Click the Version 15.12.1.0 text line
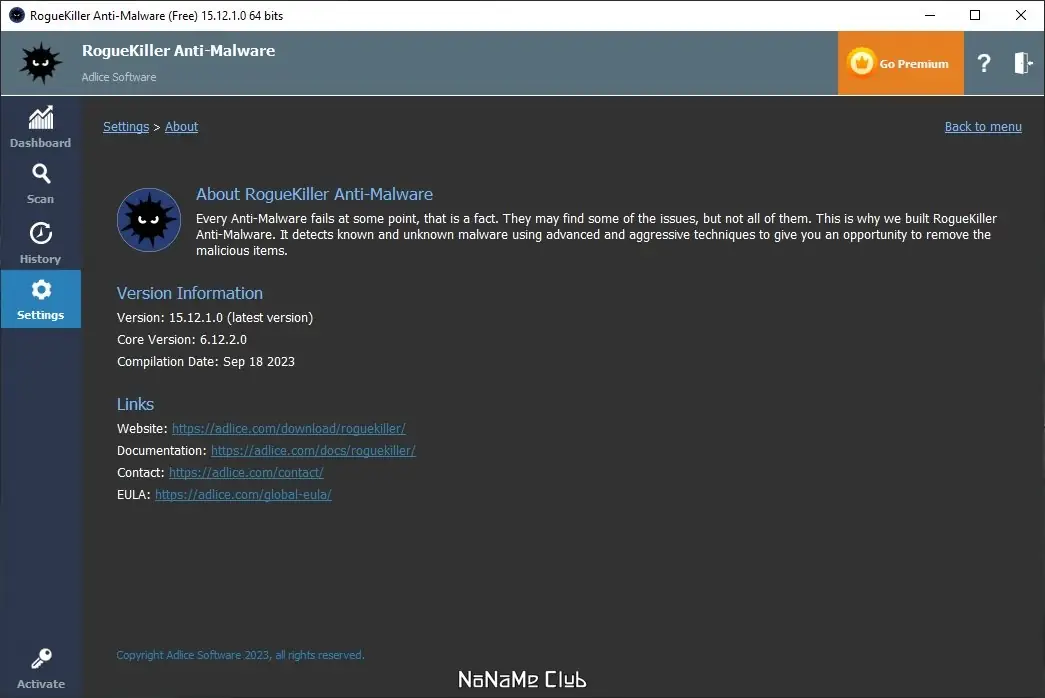This screenshot has height=698, width=1045. tap(215, 317)
